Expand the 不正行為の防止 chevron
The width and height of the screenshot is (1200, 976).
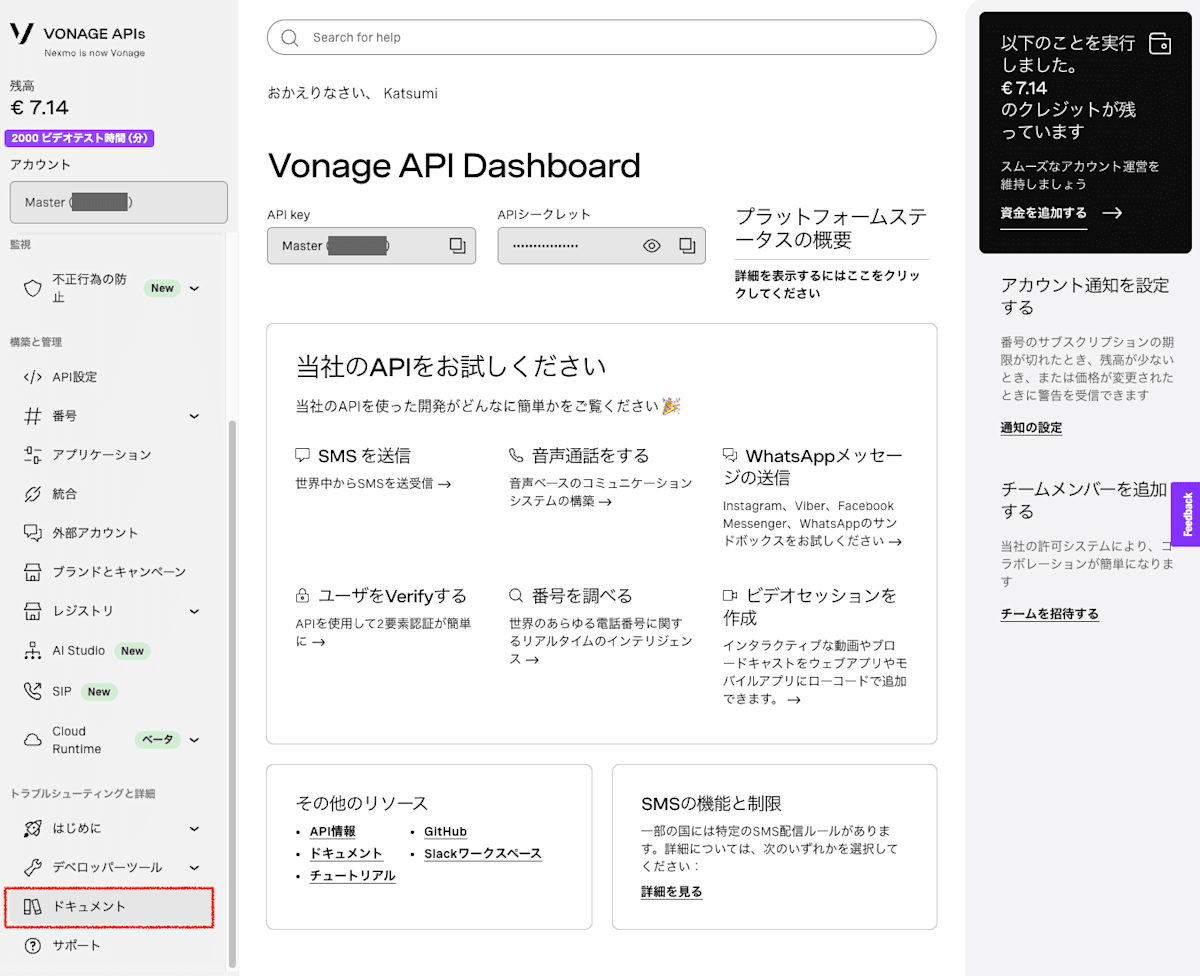pyautogui.click(x=194, y=288)
